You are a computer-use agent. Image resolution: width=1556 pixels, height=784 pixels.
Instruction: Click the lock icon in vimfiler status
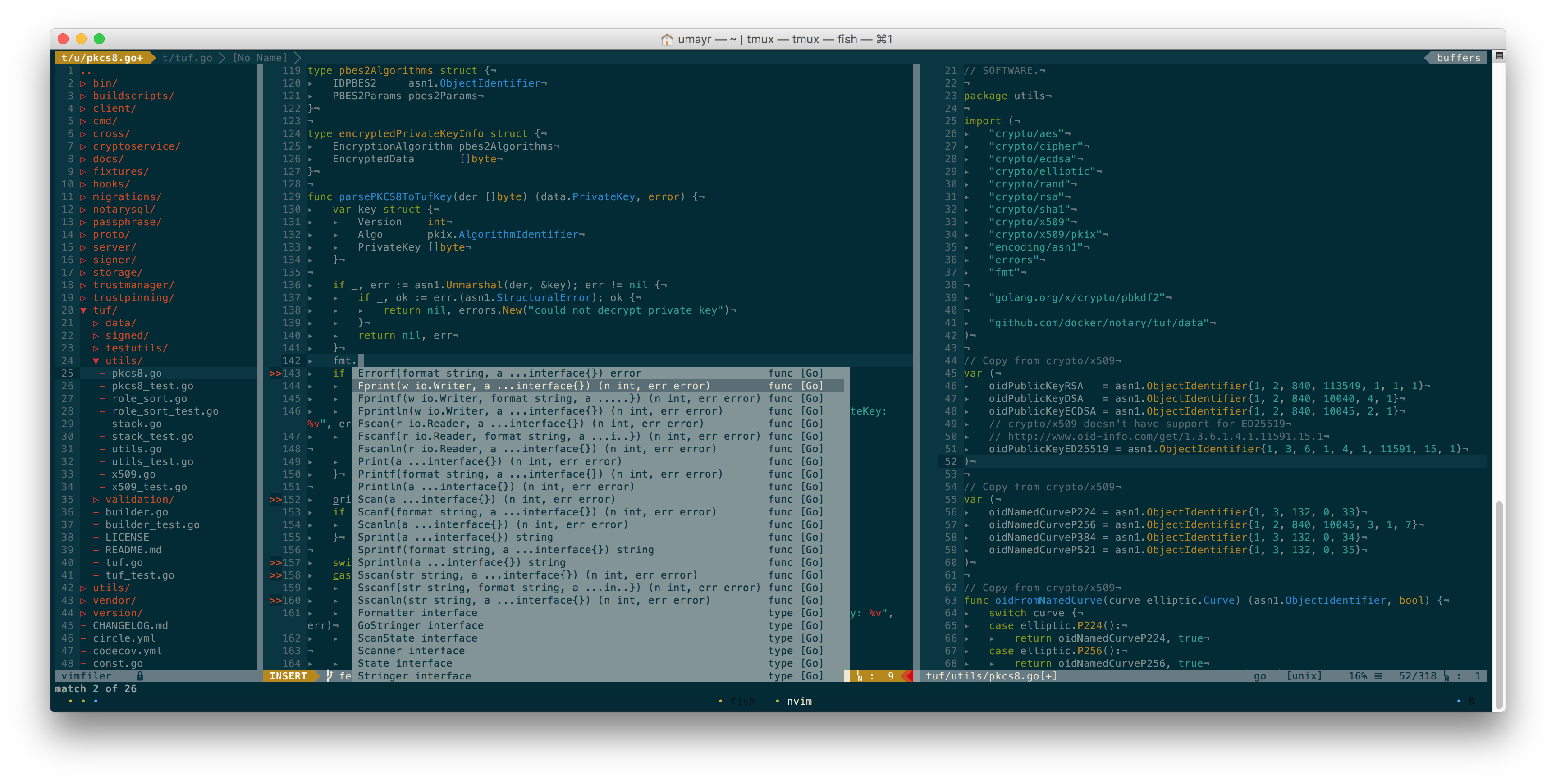point(140,676)
